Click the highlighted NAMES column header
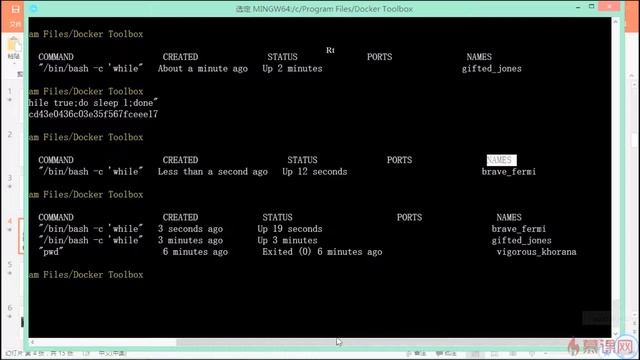640x360 pixels. point(501,160)
